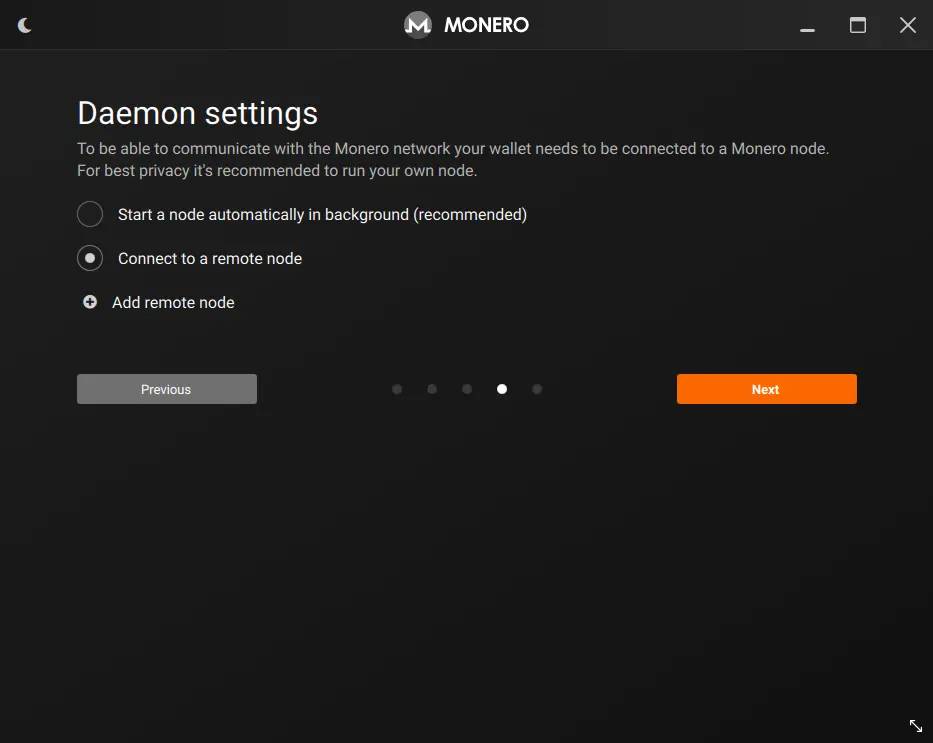The width and height of the screenshot is (933, 743).
Task: Maximize the Monero wallet window
Action: coord(858,25)
